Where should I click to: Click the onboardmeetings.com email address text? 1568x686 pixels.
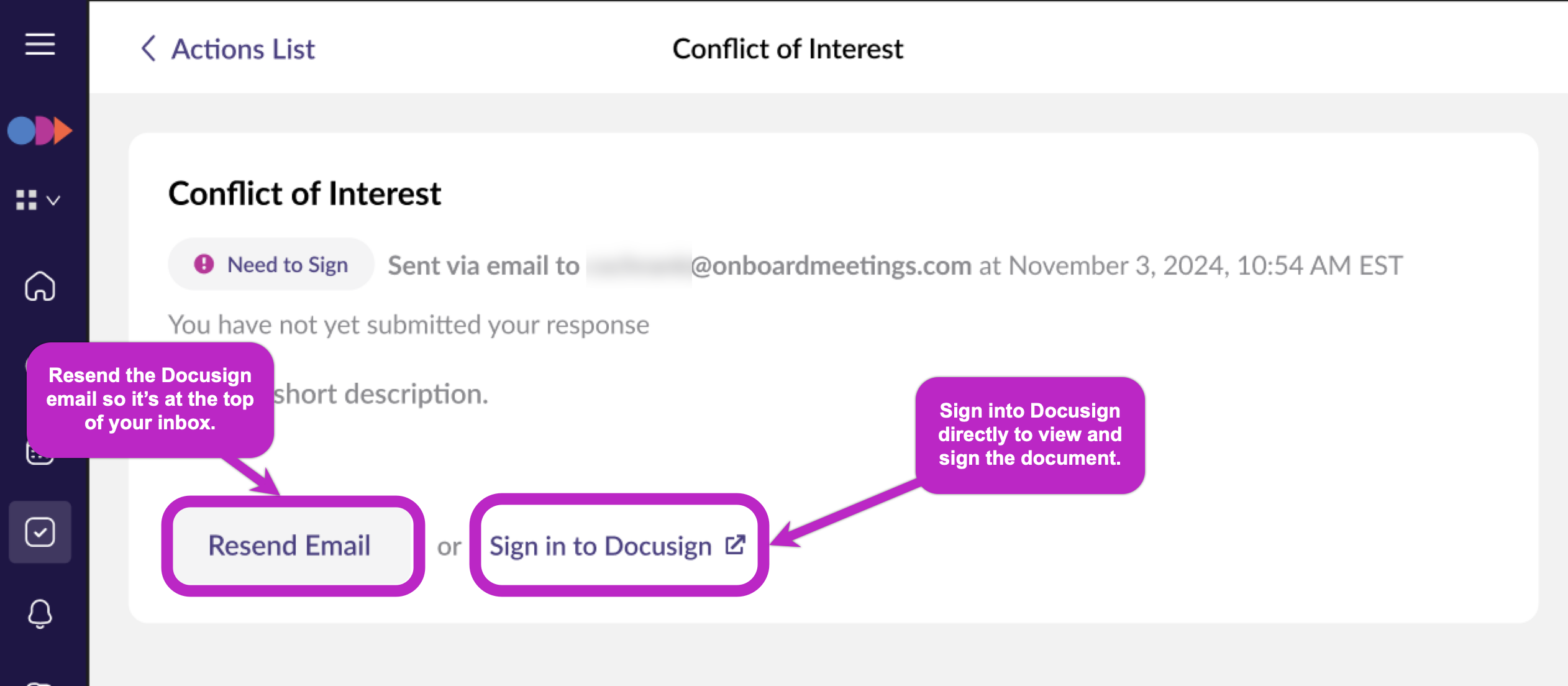(x=831, y=265)
